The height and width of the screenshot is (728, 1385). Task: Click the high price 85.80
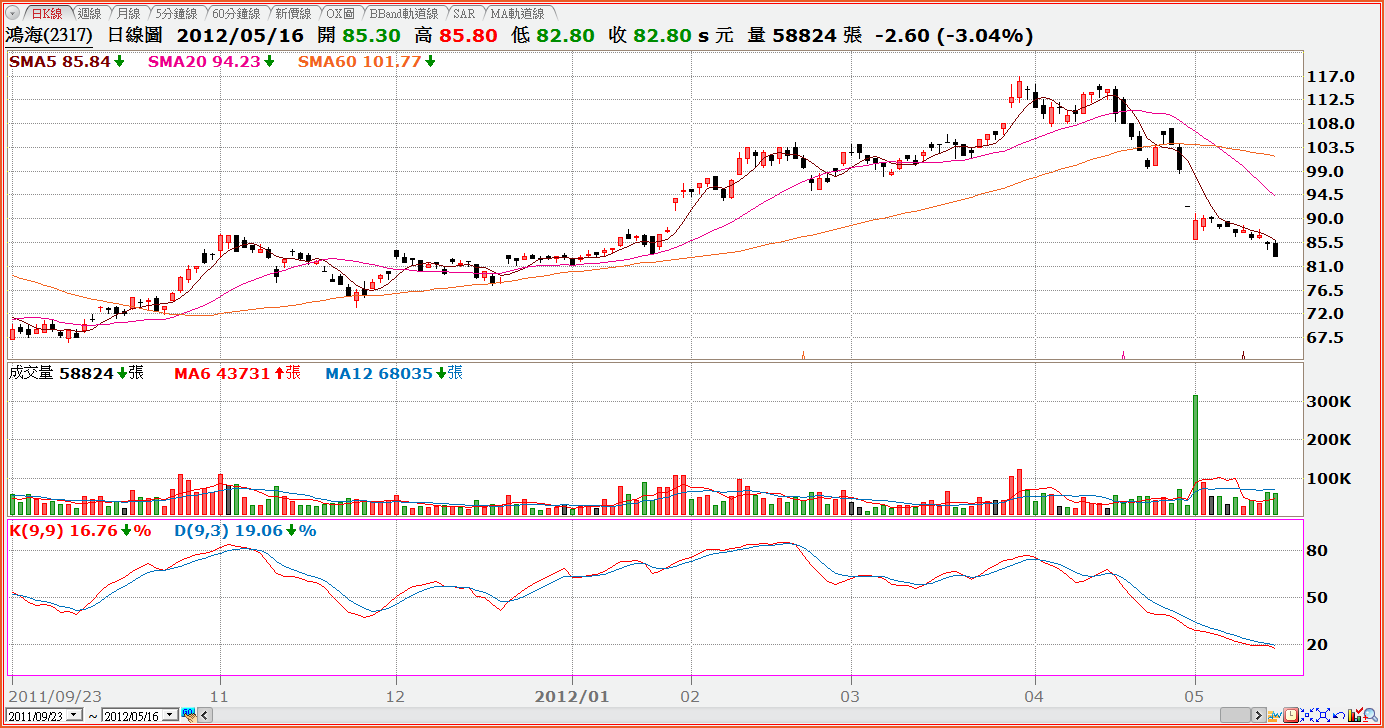point(468,36)
